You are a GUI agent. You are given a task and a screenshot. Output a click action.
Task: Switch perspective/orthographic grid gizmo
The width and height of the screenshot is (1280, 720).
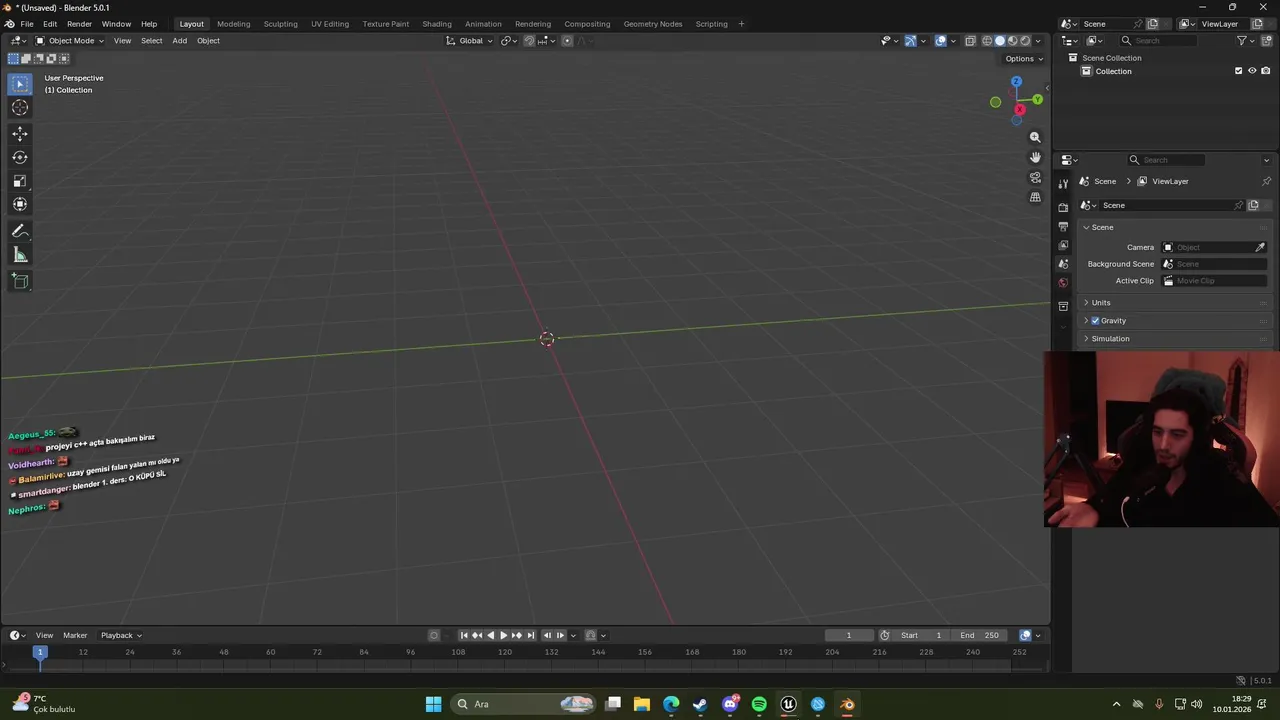(1035, 197)
